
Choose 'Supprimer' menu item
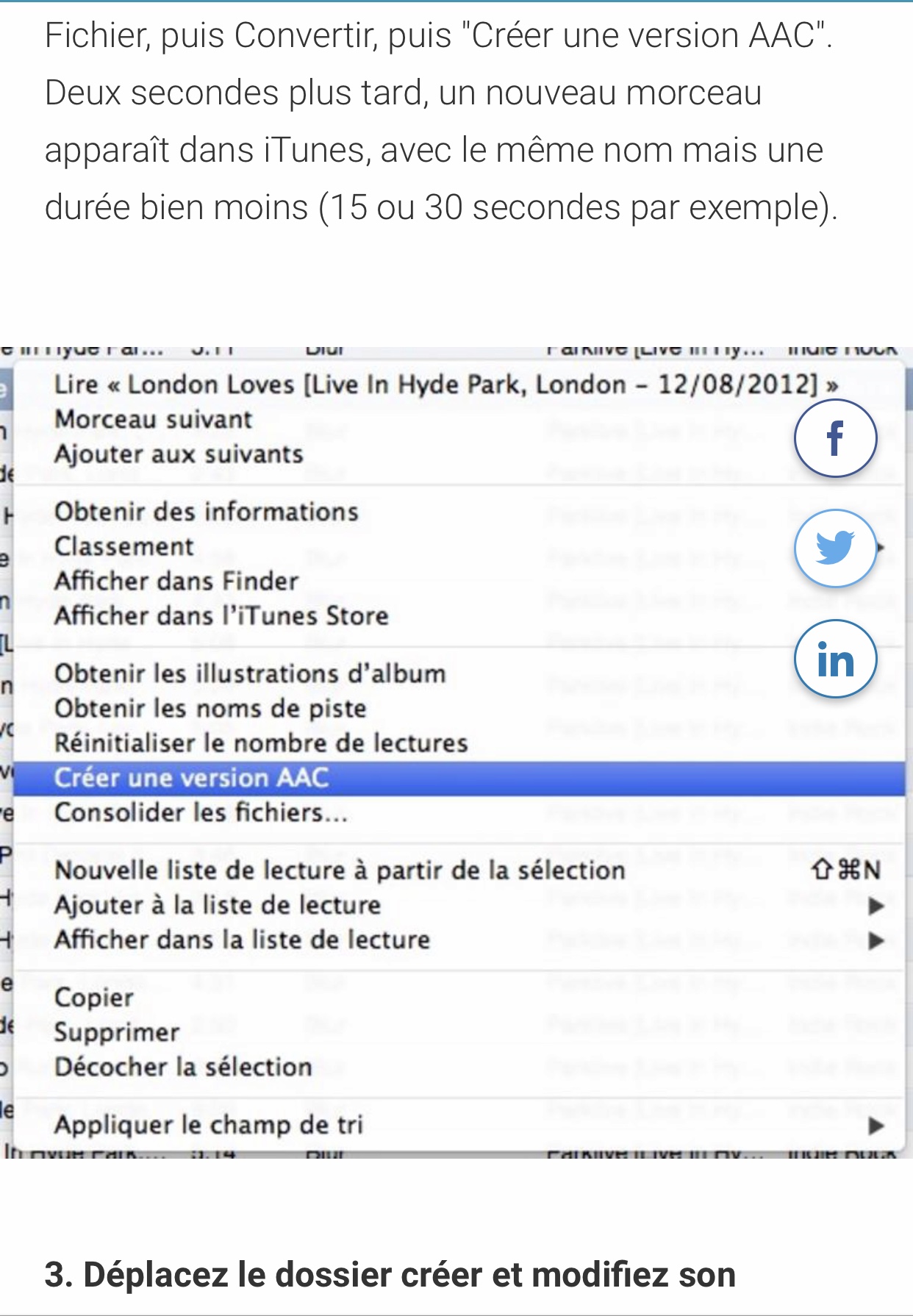(117, 1032)
